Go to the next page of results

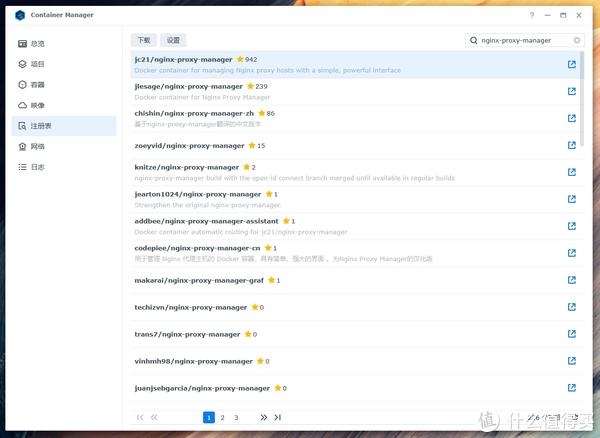coord(264,417)
